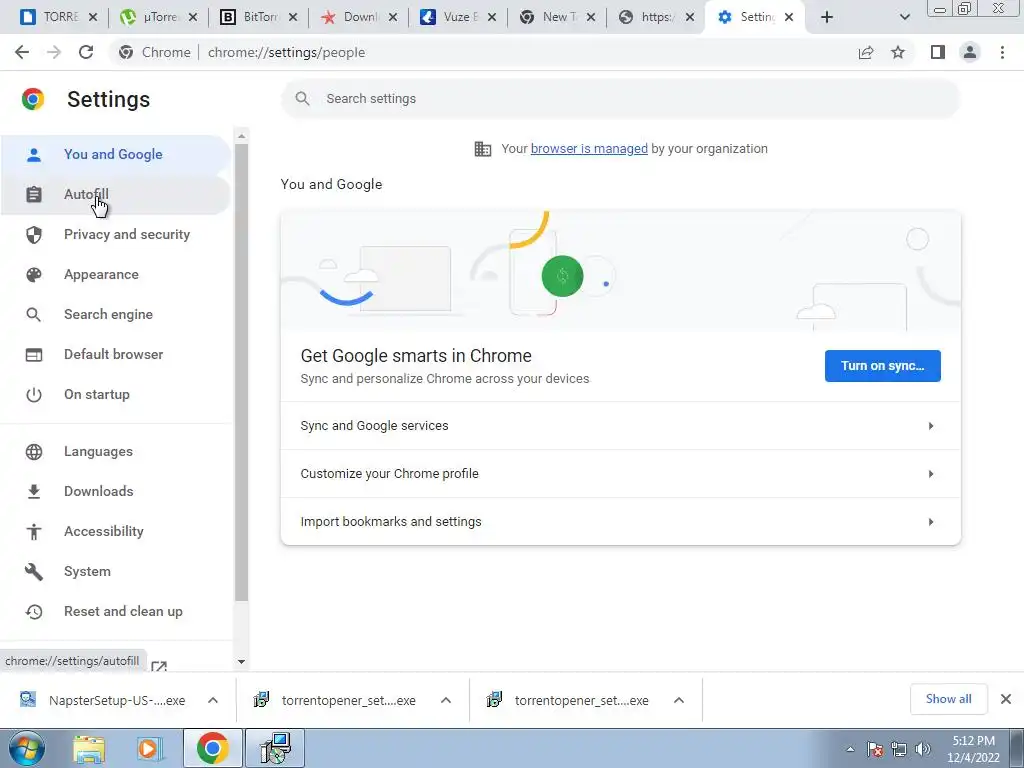Image resolution: width=1024 pixels, height=768 pixels.
Task: Click the Reset and clean up history icon
Action: [33, 612]
